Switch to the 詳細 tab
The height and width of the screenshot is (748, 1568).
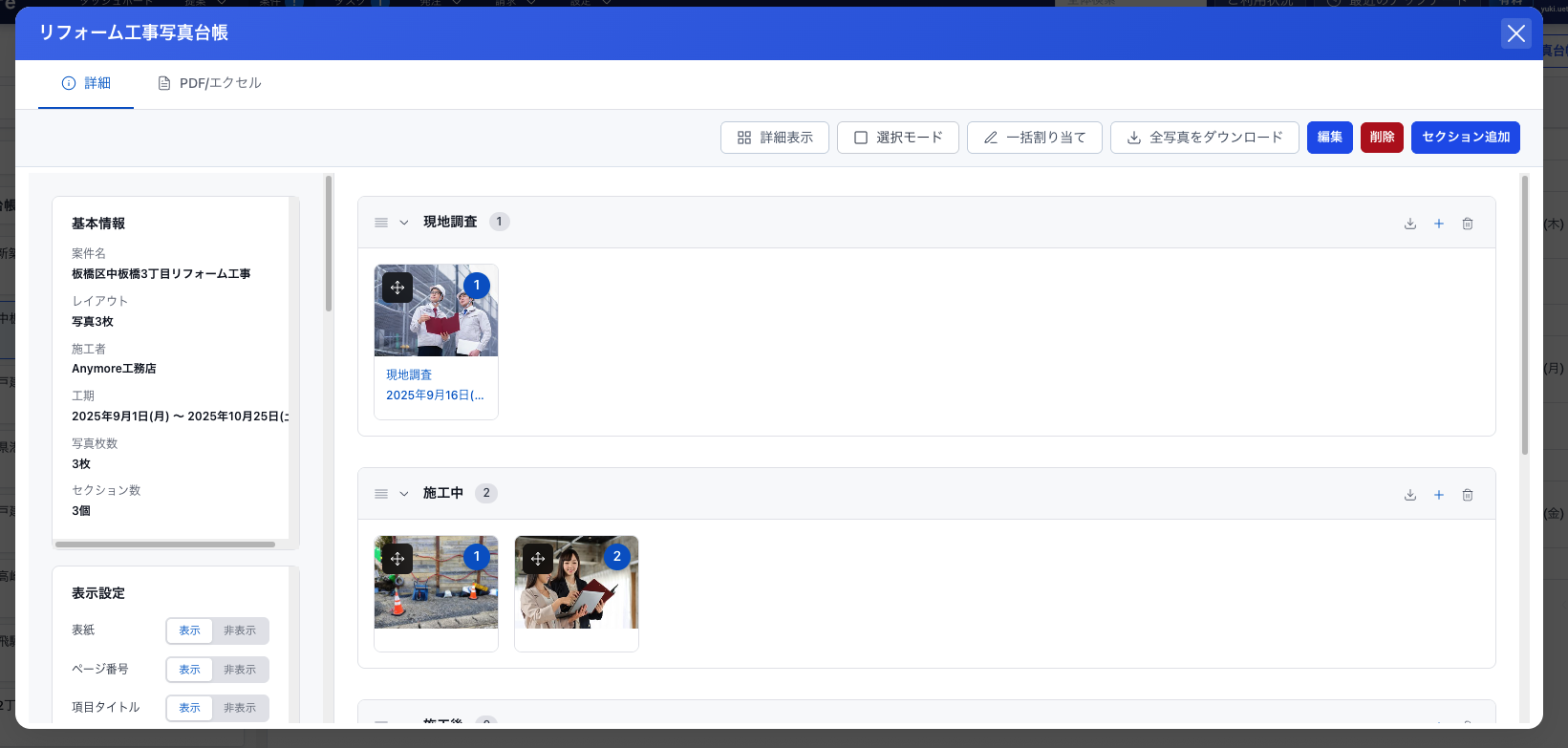pos(86,83)
